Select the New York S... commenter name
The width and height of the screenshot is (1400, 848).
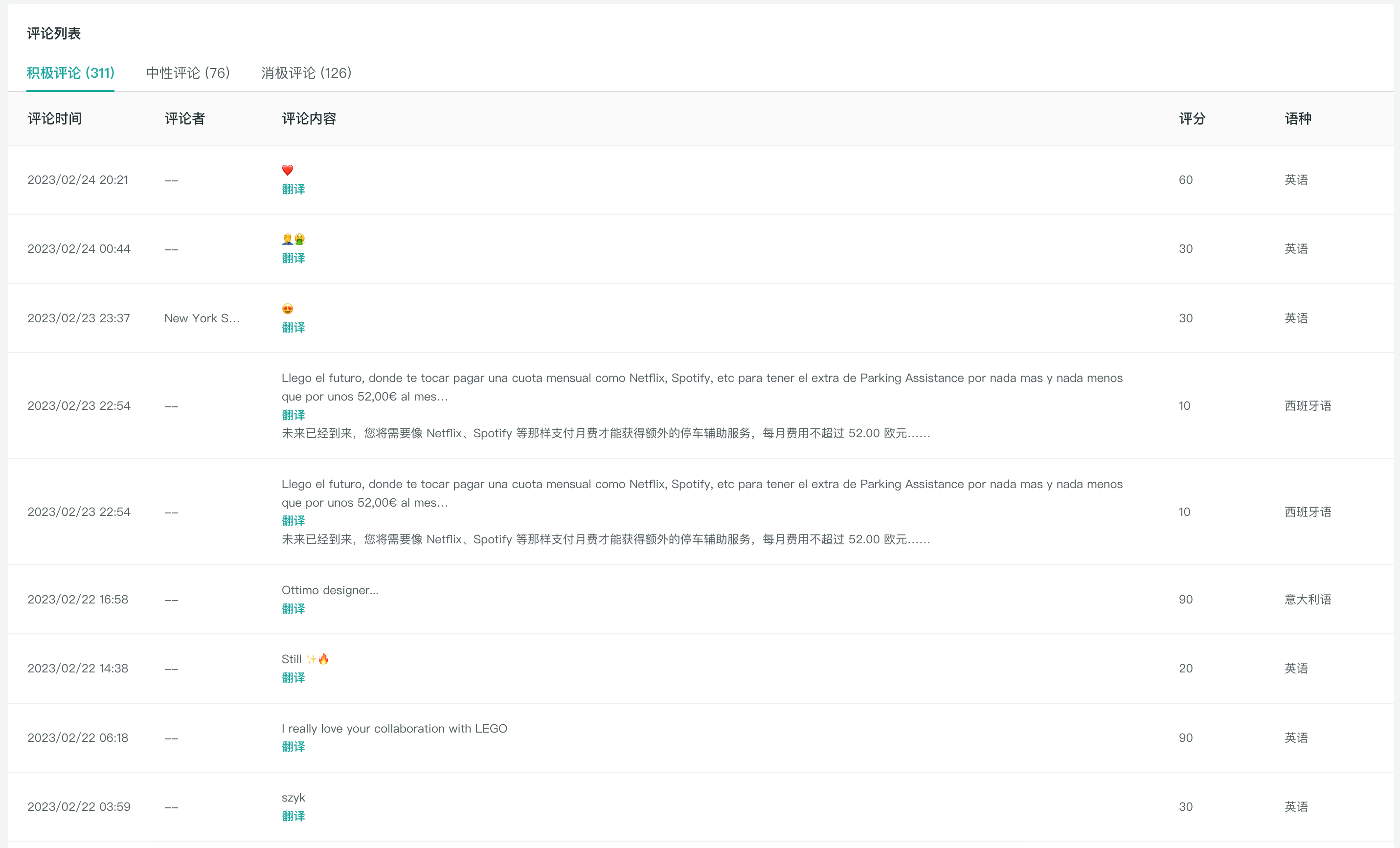[x=202, y=318]
